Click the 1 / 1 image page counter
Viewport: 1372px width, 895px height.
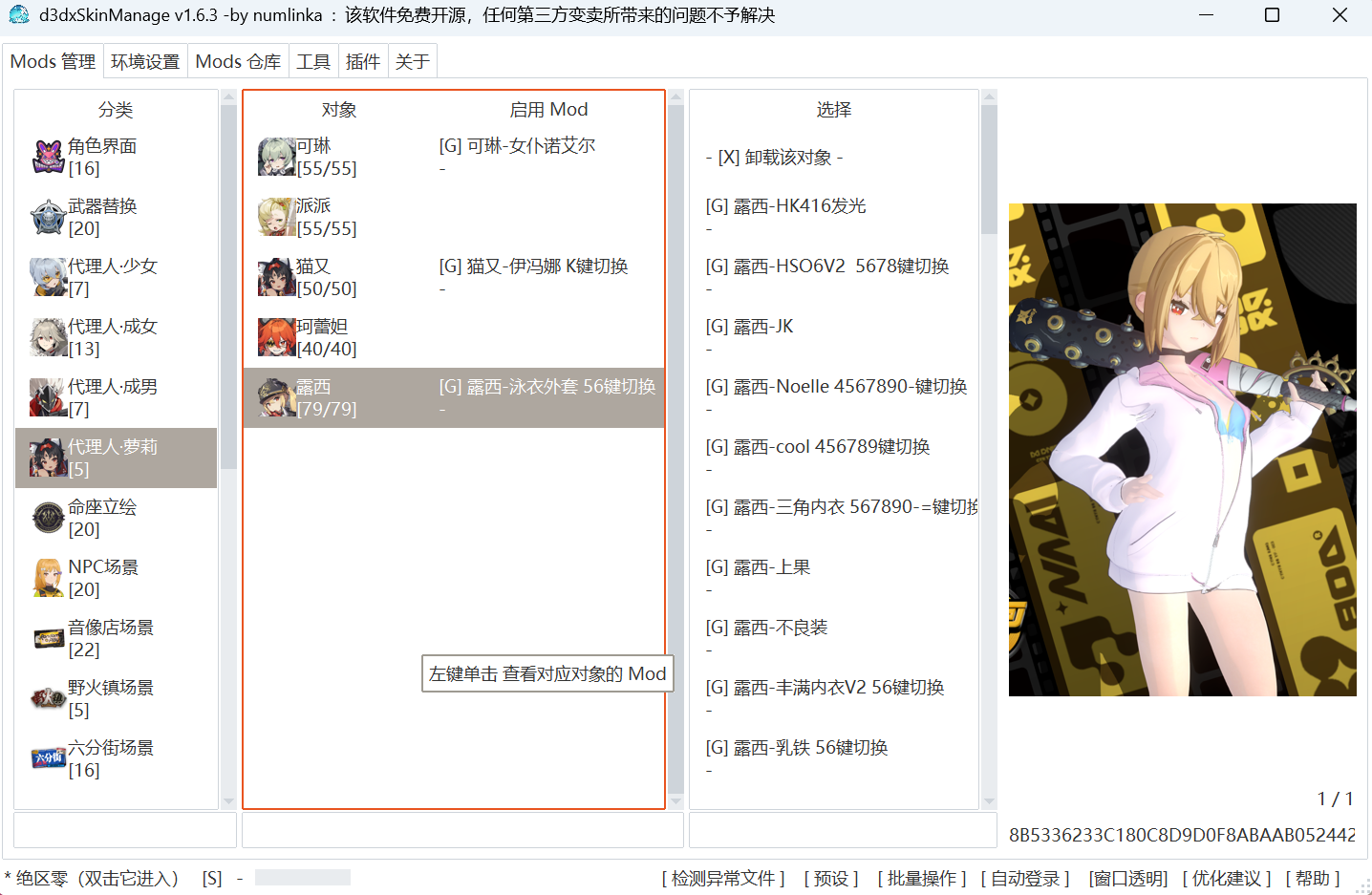tap(1336, 799)
